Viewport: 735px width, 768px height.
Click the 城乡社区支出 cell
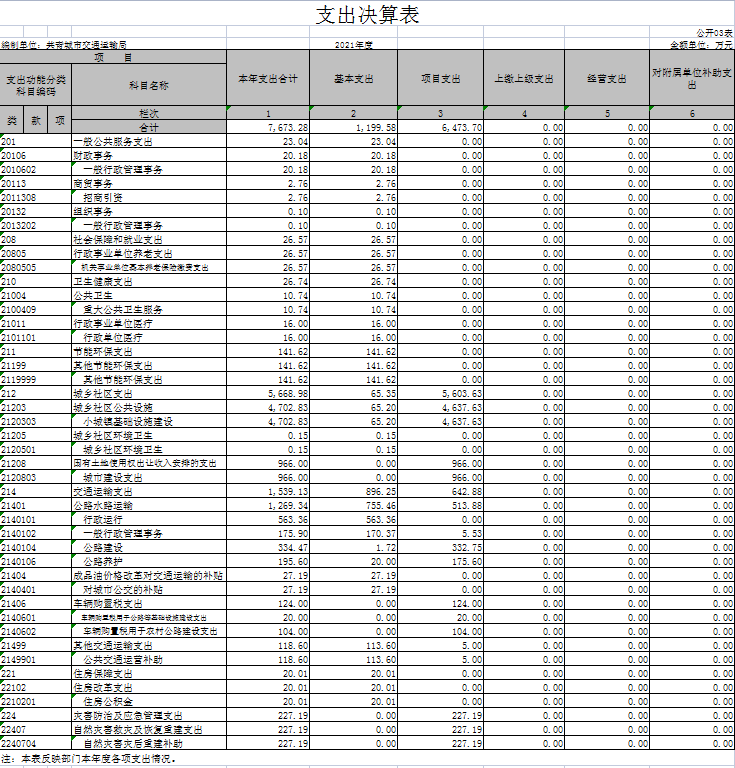click(102, 394)
